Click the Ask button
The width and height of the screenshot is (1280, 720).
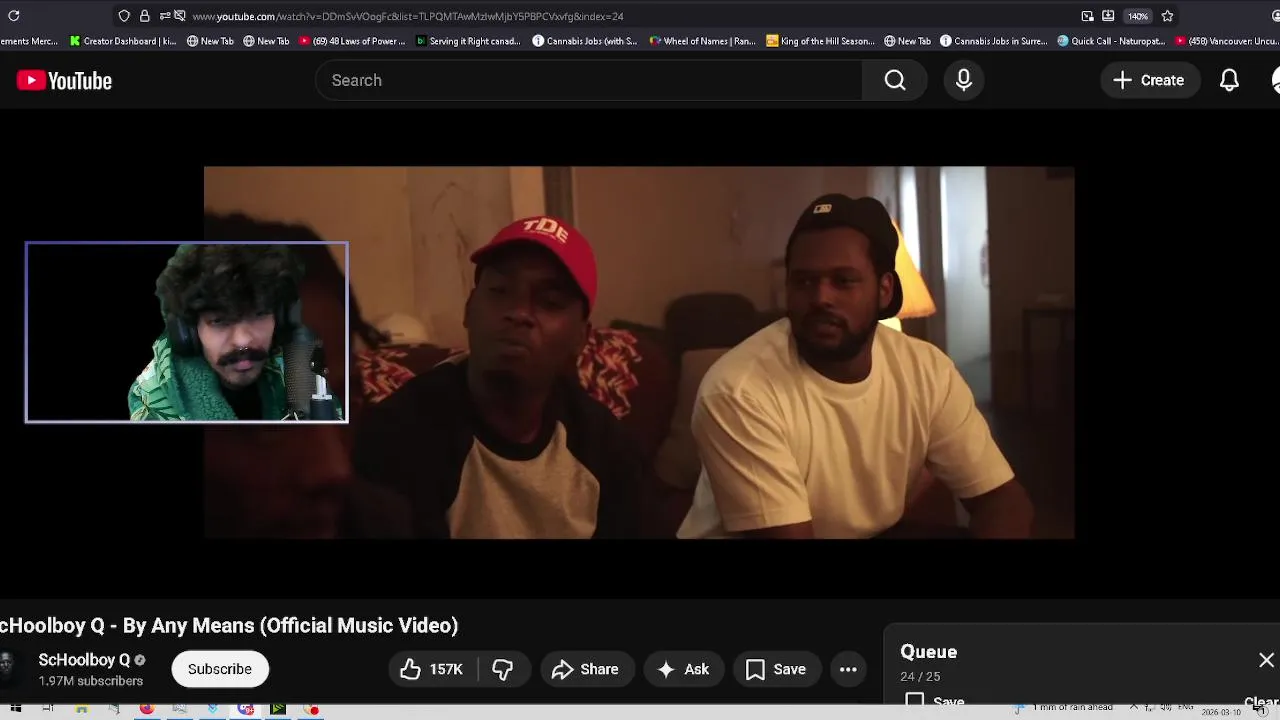(683, 669)
